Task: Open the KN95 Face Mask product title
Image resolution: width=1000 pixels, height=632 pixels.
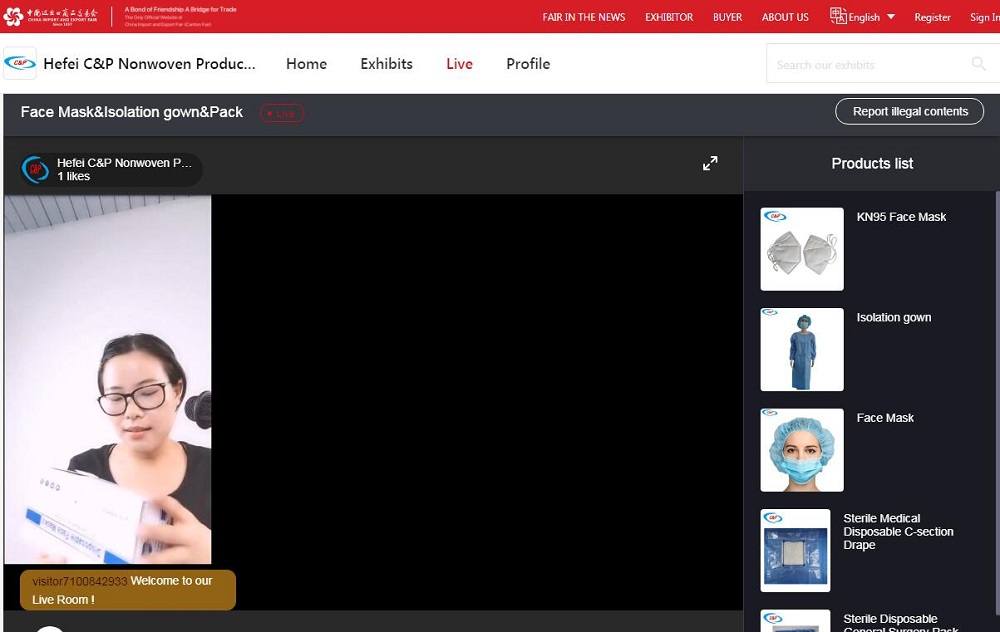Action: click(901, 217)
